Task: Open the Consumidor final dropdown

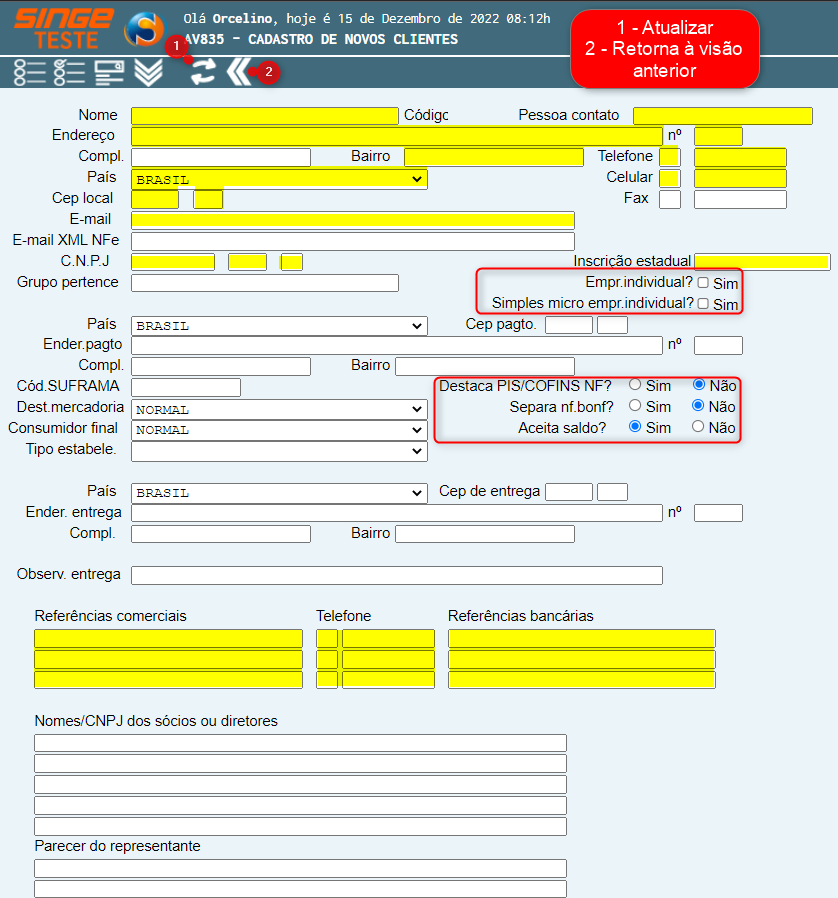Action: pyautogui.click(x=279, y=430)
